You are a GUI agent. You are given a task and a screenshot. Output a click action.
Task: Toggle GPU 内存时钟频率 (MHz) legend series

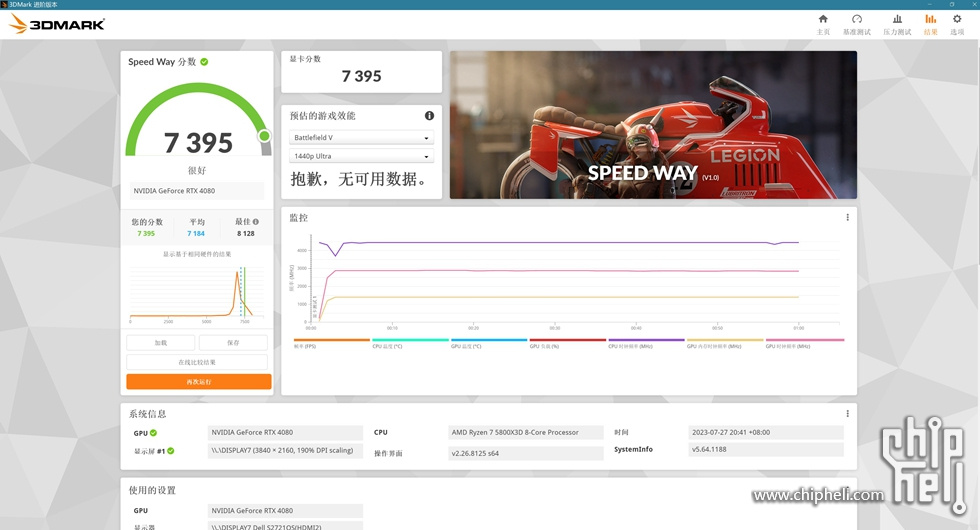725,343
